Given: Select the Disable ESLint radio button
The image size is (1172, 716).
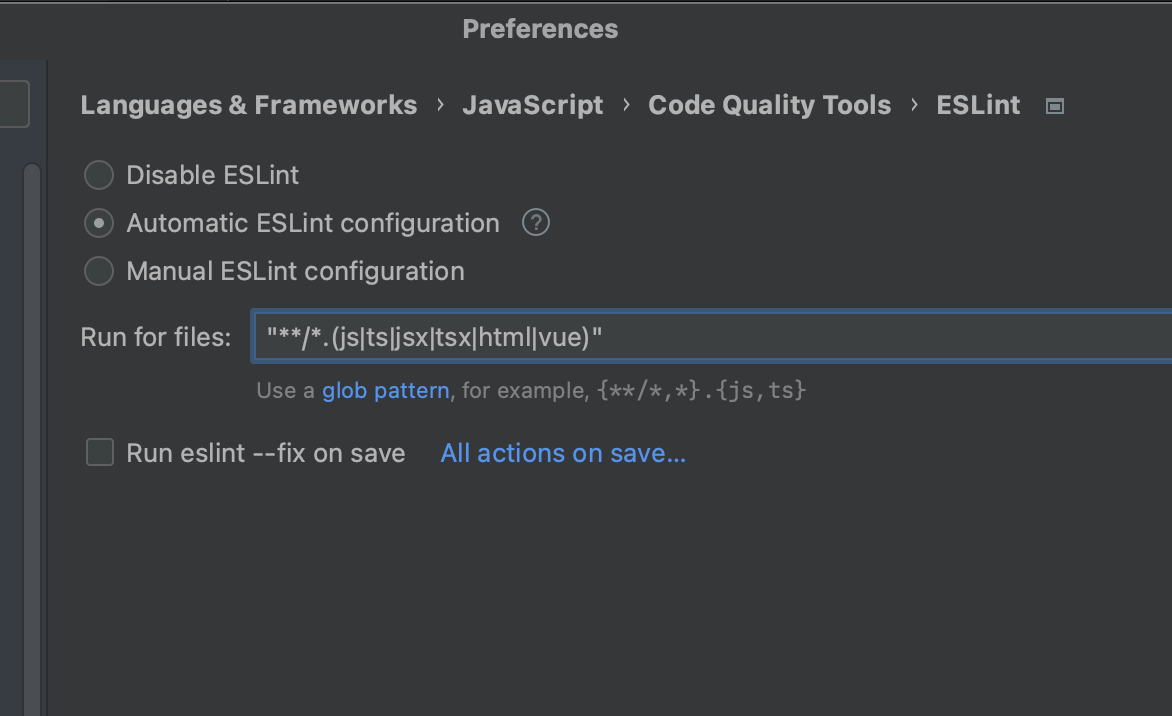Looking at the screenshot, I should click(99, 176).
